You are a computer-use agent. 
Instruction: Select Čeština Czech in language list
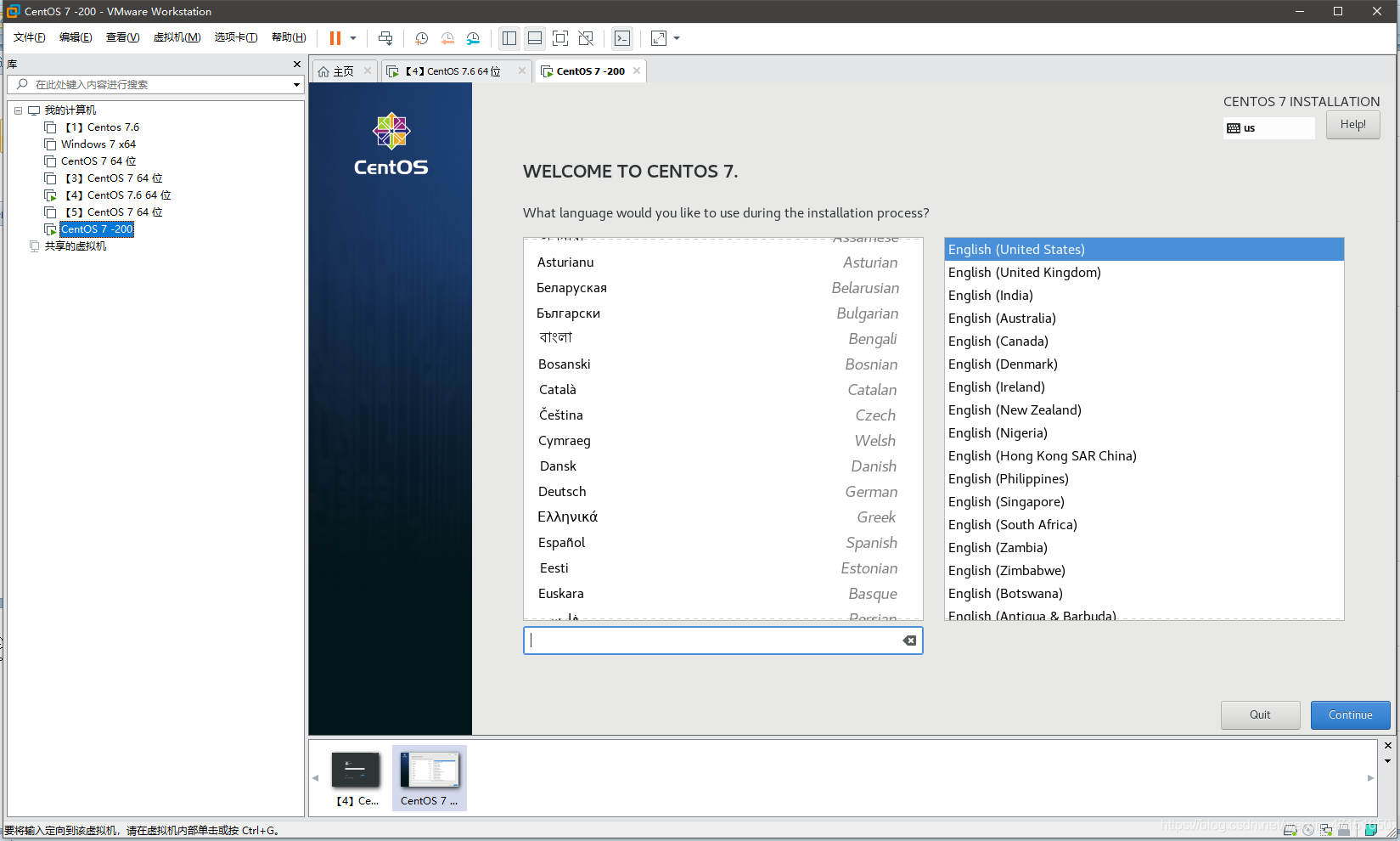(723, 415)
